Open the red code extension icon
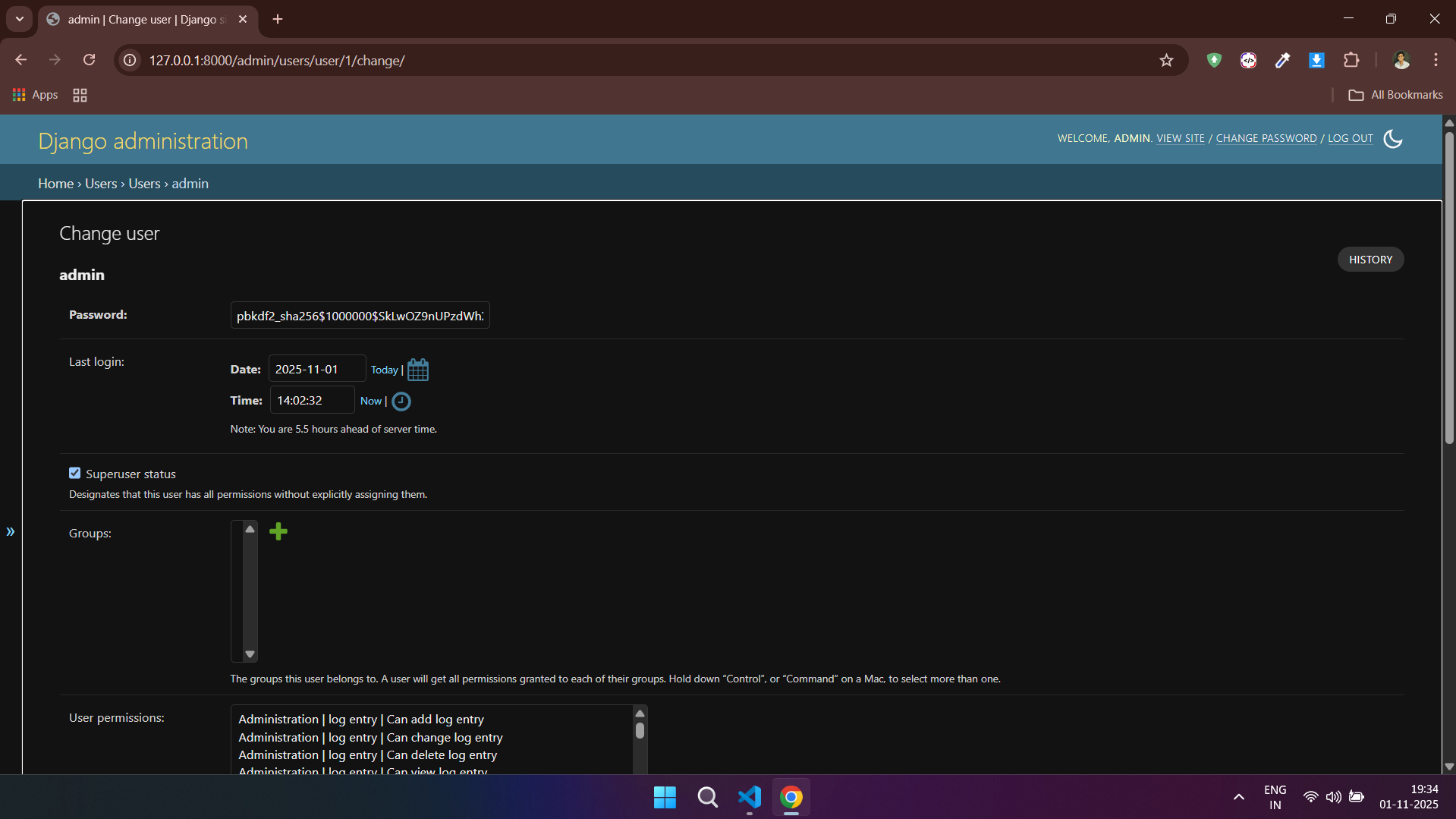This screenshot has height=819, width=1456. click(x=1248, y=61)
